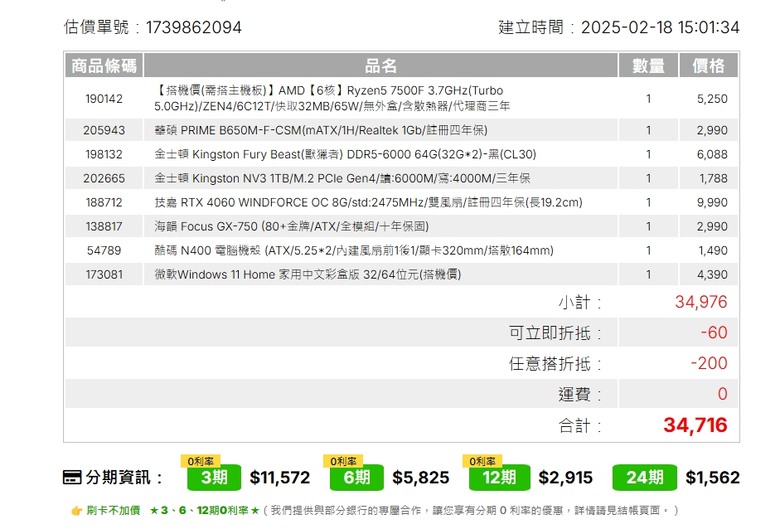Click the Kingston NV3 1TB product name

point(342,178)
